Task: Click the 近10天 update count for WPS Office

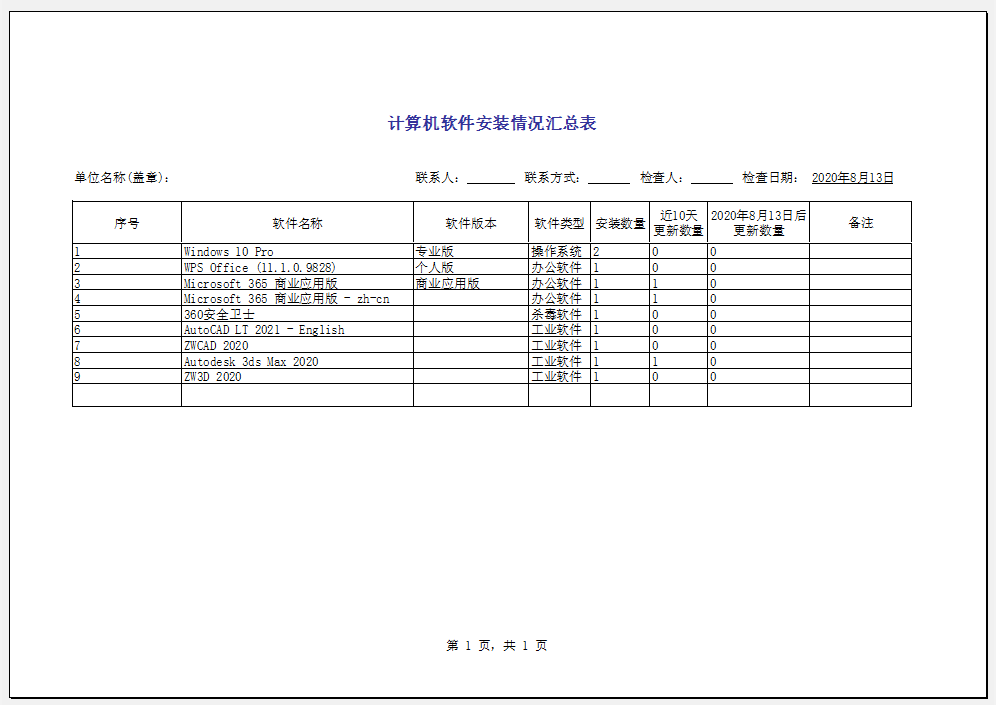Action: 655,267
